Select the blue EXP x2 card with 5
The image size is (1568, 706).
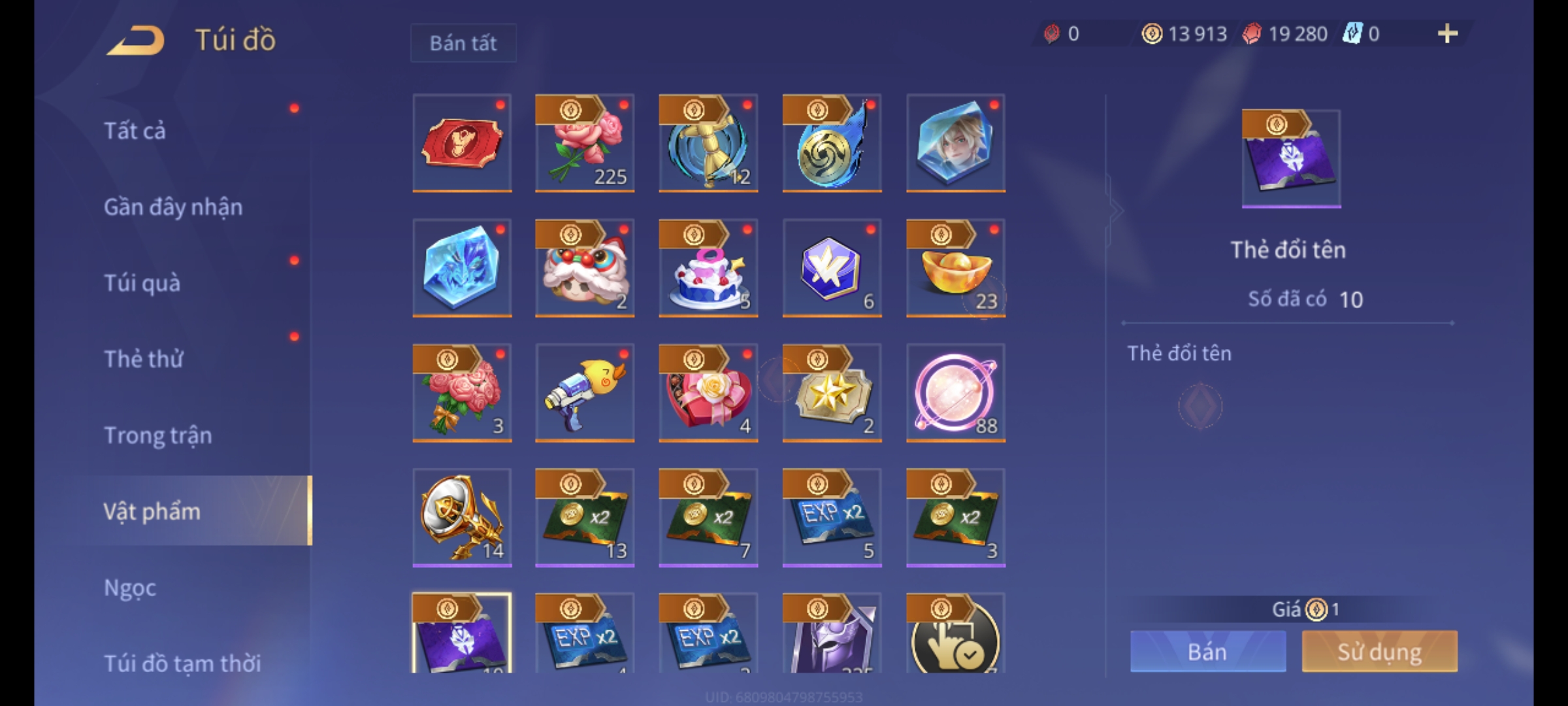click(832, 518)
